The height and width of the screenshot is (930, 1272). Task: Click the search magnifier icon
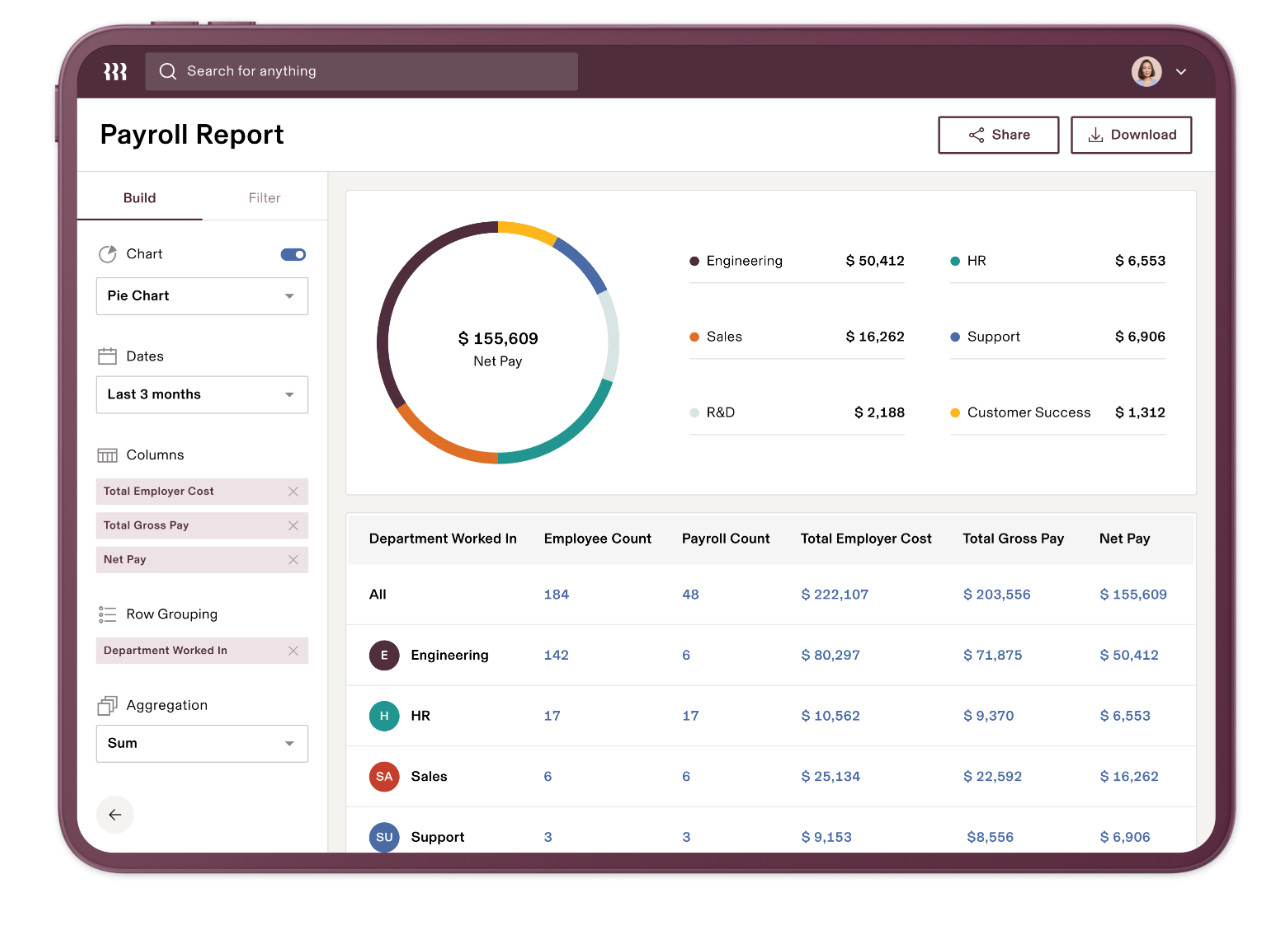[x=168, y=71]
